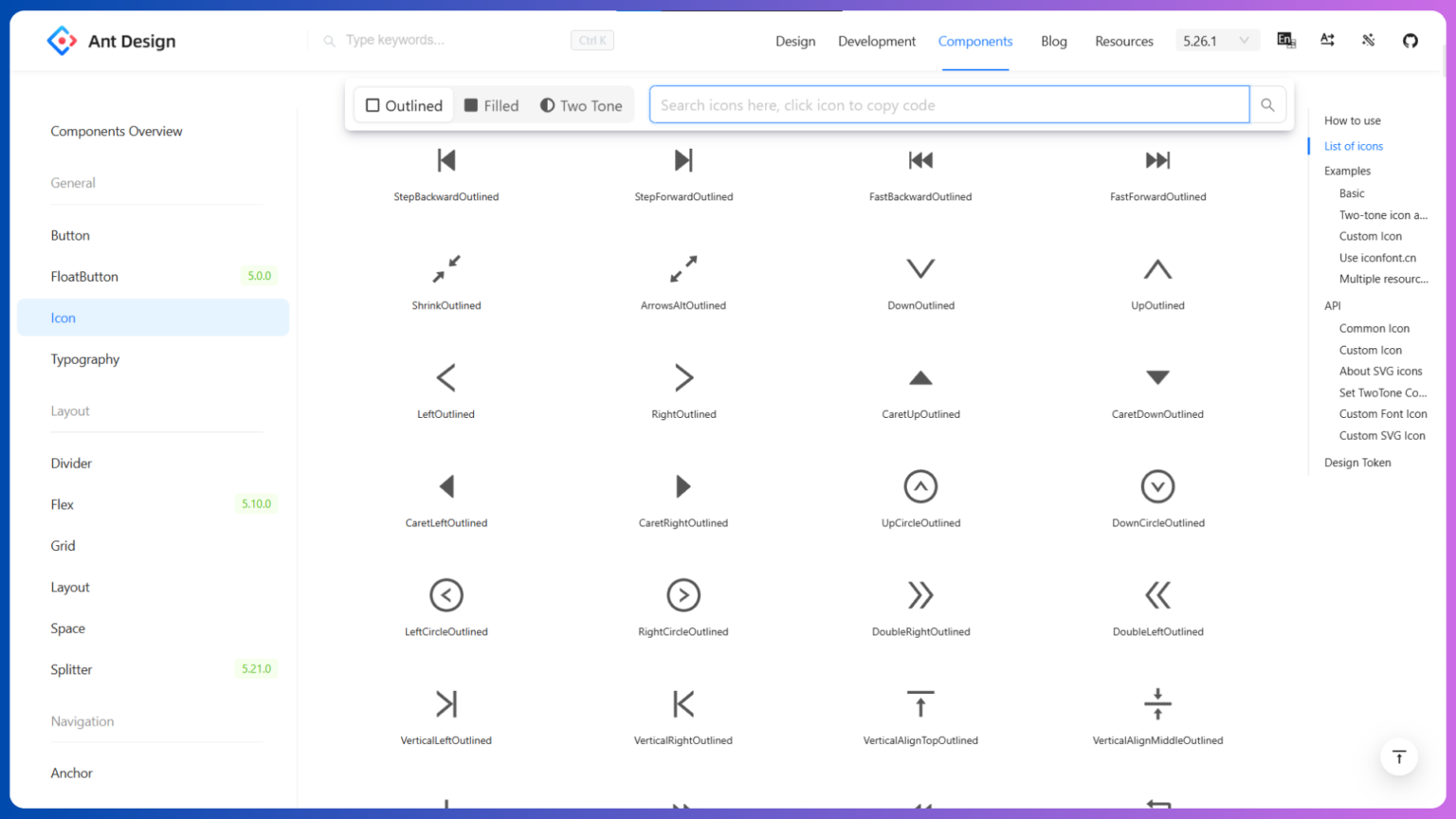Switch language with the En icon
Viewport: 1456px width, 819px height.
1285,40
